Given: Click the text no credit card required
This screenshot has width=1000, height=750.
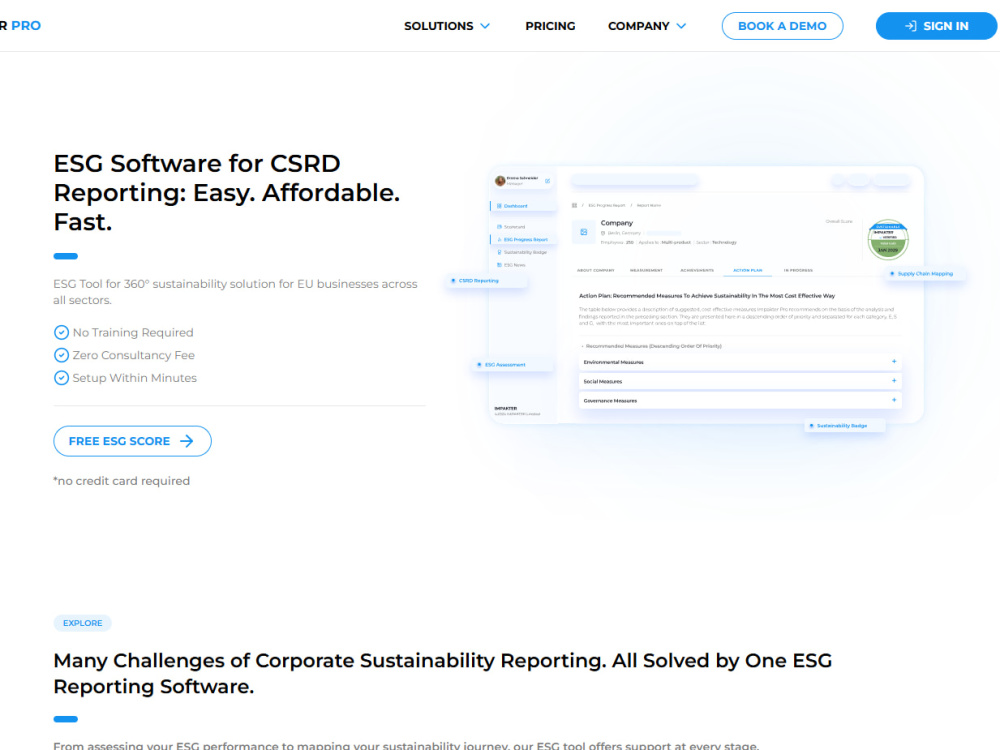Looking at the screenshot, I should (x=121, y=481).
